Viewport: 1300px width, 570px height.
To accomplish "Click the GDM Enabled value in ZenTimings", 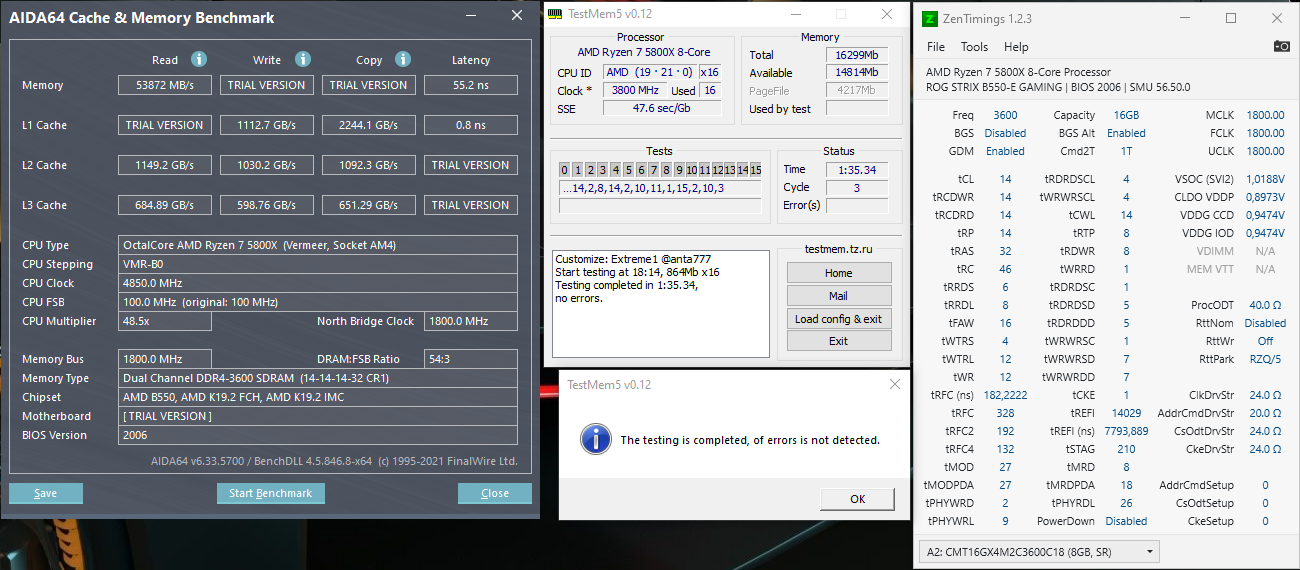I will [1005, 151].
